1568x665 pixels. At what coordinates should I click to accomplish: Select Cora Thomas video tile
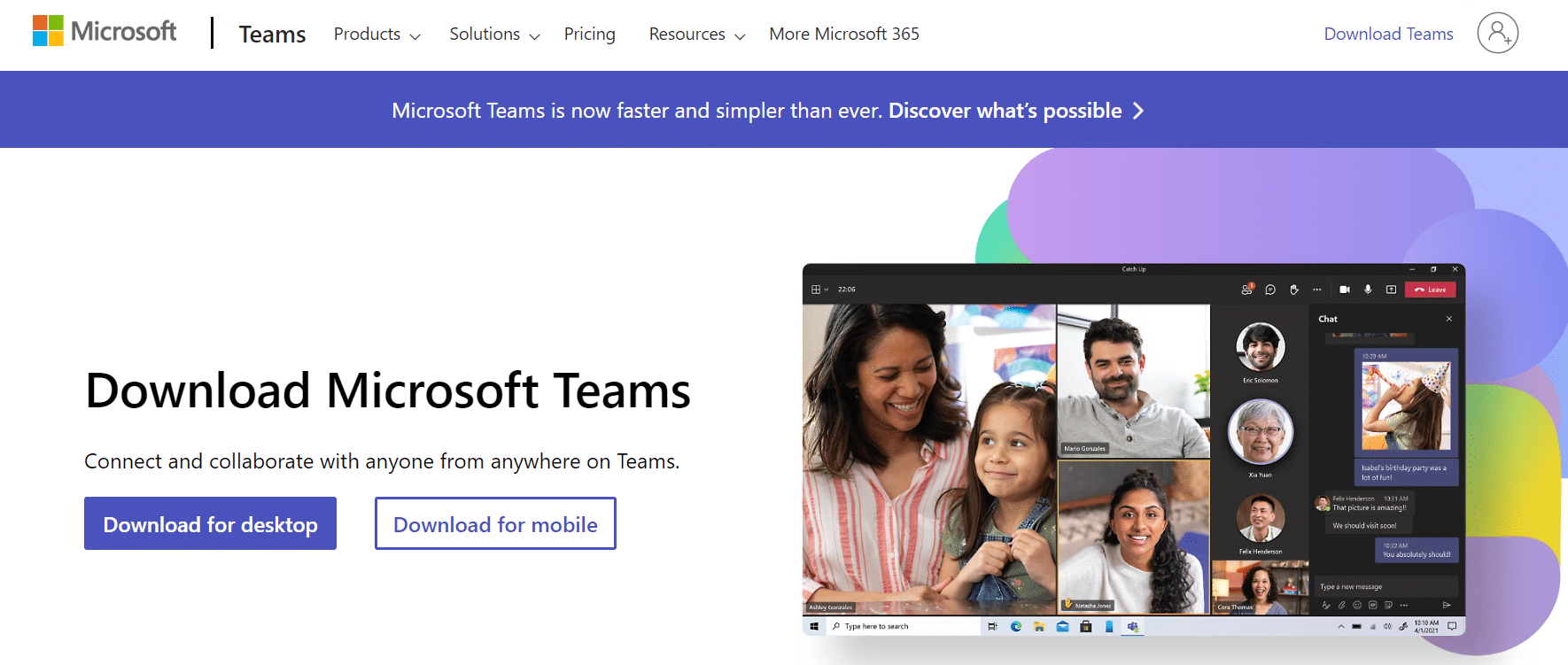click(1260, 587)
